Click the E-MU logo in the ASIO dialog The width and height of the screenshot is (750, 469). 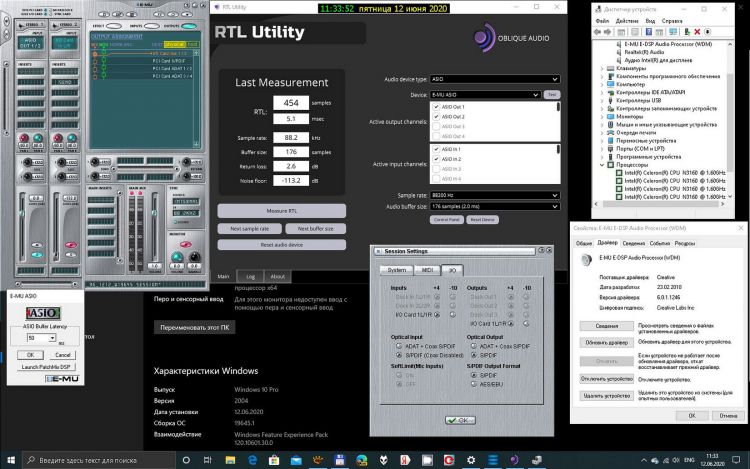pyautogui.click(x=62, y=379)
